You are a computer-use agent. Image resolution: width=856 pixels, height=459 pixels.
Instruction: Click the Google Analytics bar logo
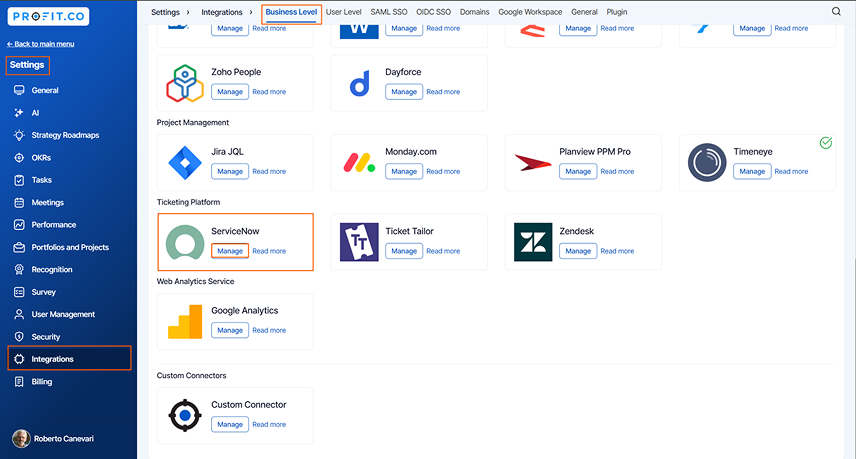[x=185, y=321]
